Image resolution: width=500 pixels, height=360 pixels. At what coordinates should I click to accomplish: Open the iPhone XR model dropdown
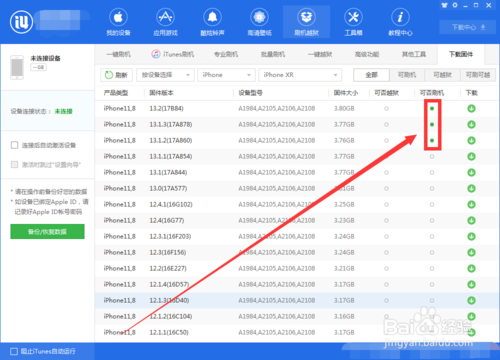point(300,75)
